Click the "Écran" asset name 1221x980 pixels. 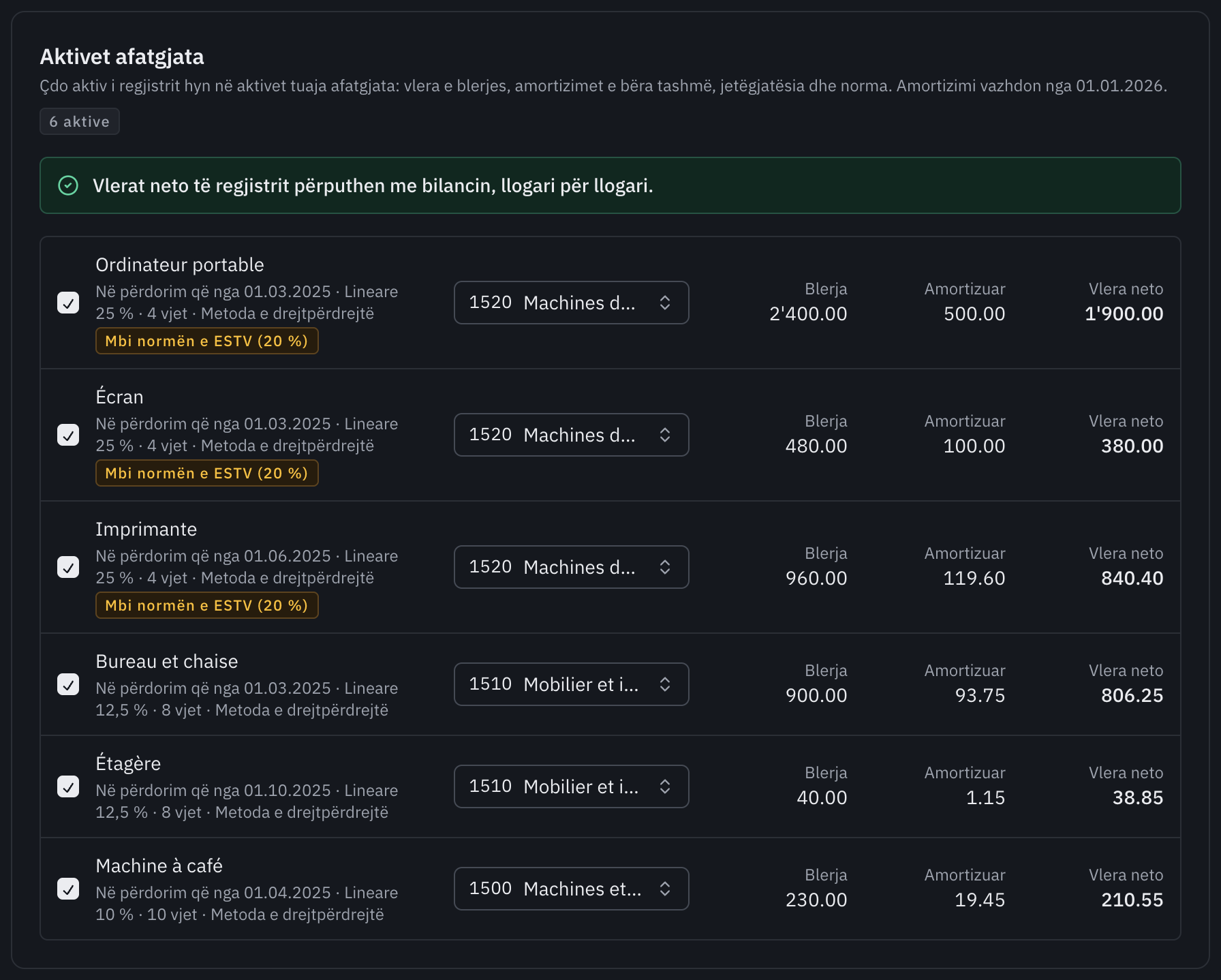coord(120,397)
